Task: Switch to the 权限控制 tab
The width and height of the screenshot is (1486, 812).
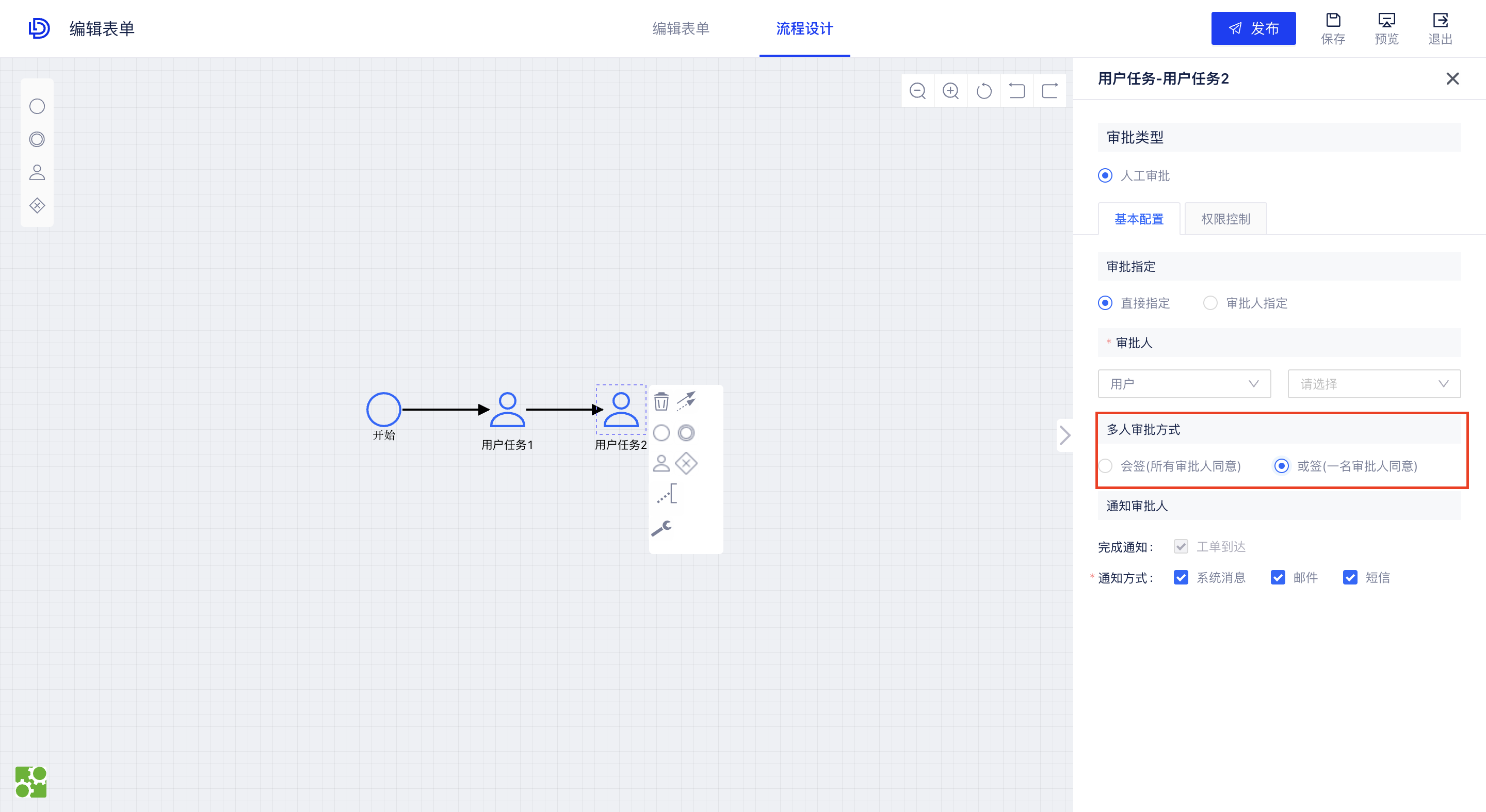Action: tap(1225, 219)
